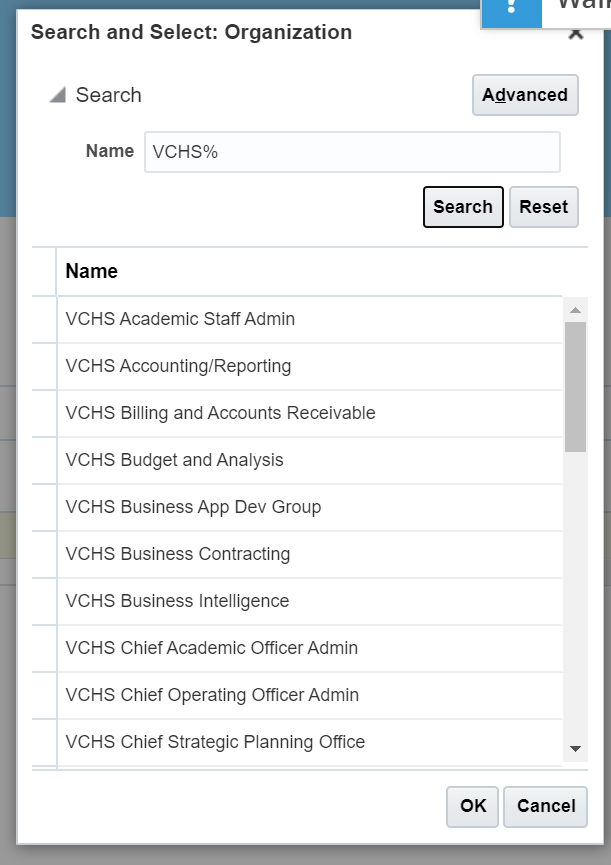611x865 pixels.
Task: Sort by the Name column header
Action: (92, 271)
